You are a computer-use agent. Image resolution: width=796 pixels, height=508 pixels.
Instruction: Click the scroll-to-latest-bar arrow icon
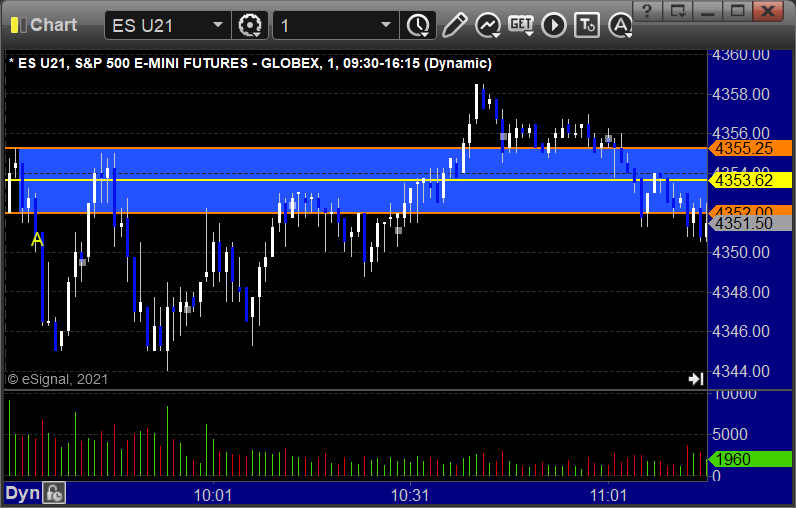[696, 379]
